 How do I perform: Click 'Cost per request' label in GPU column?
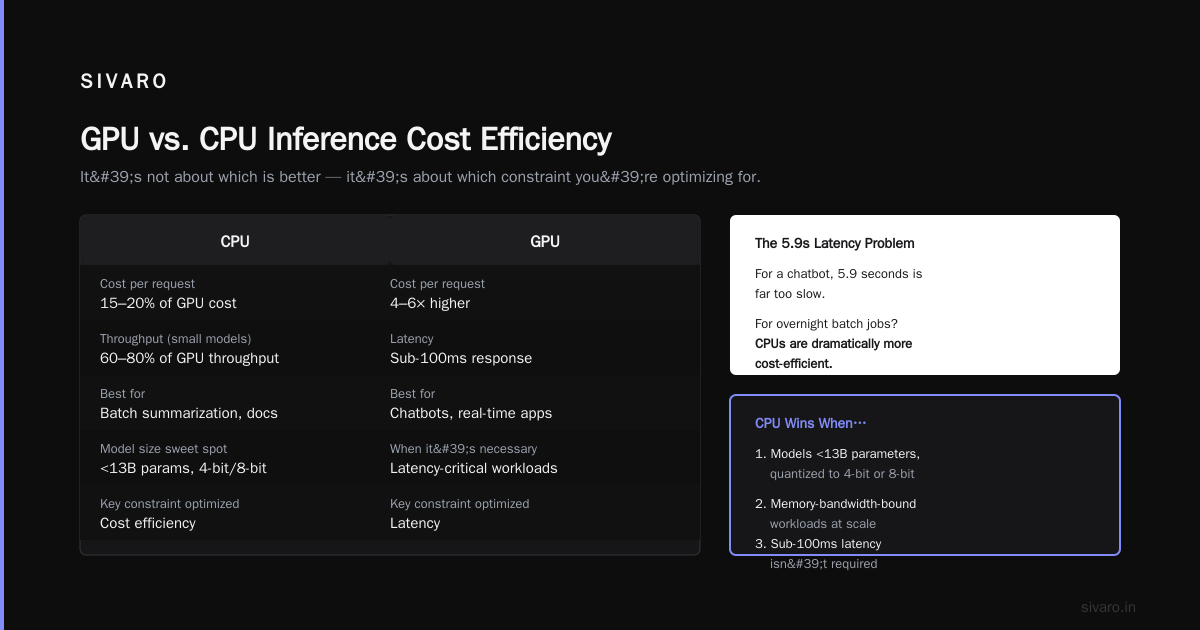coord(438,284)
